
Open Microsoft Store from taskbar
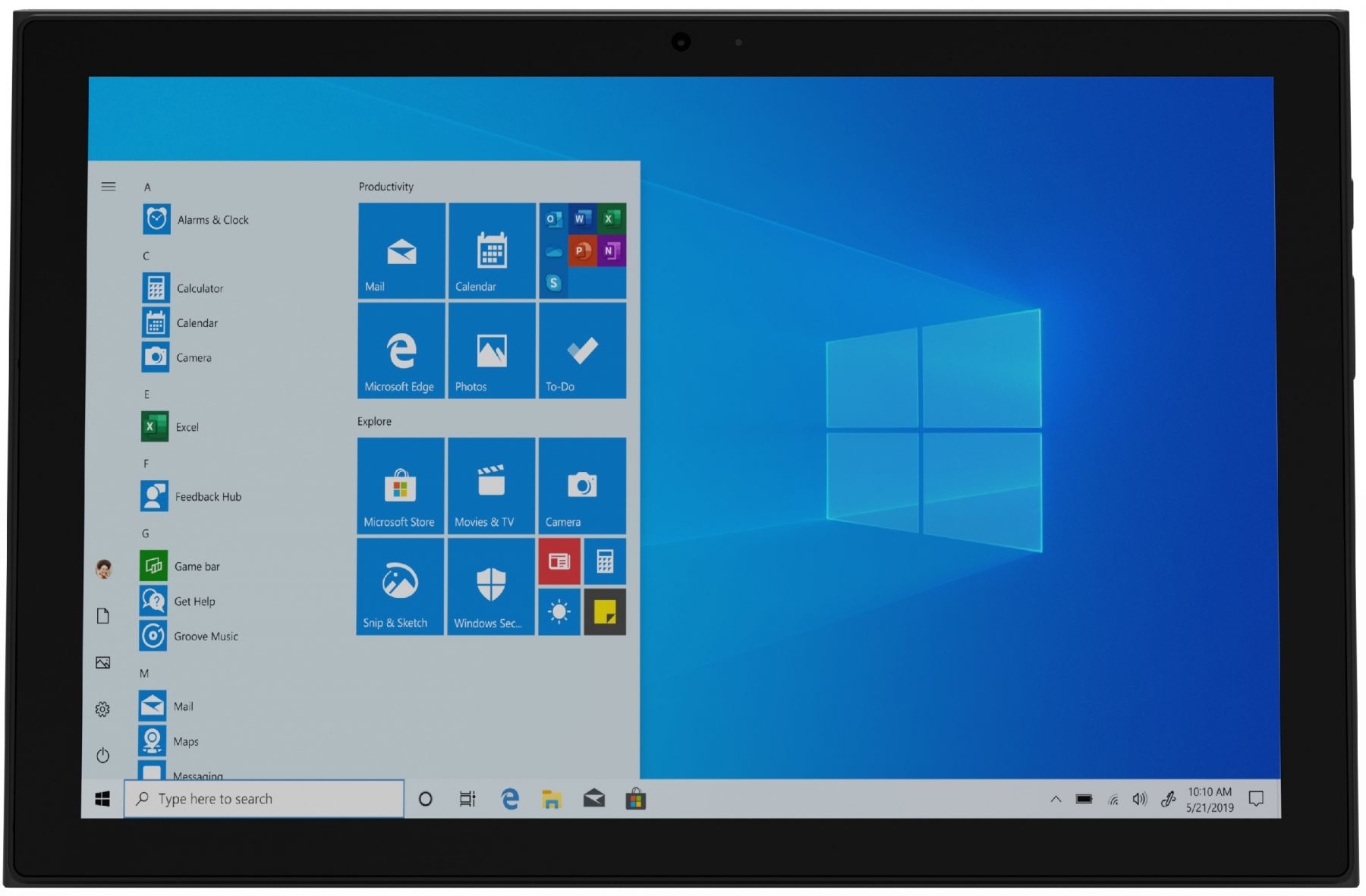point(636,799)
